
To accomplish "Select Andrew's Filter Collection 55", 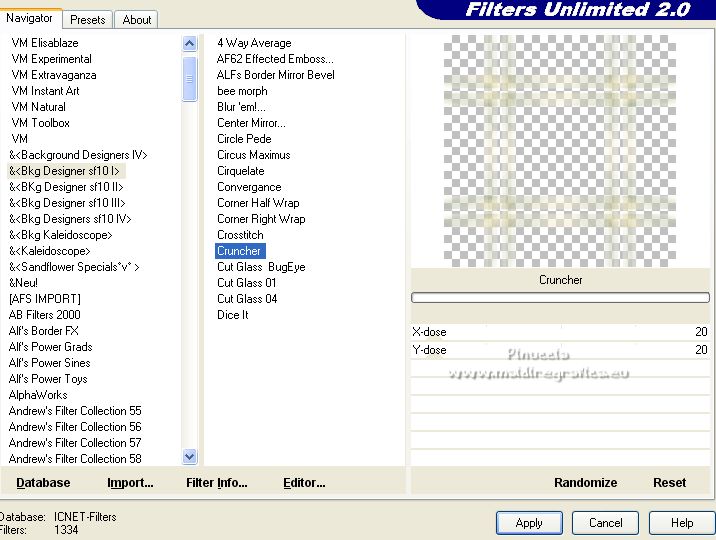I will 75,410.
